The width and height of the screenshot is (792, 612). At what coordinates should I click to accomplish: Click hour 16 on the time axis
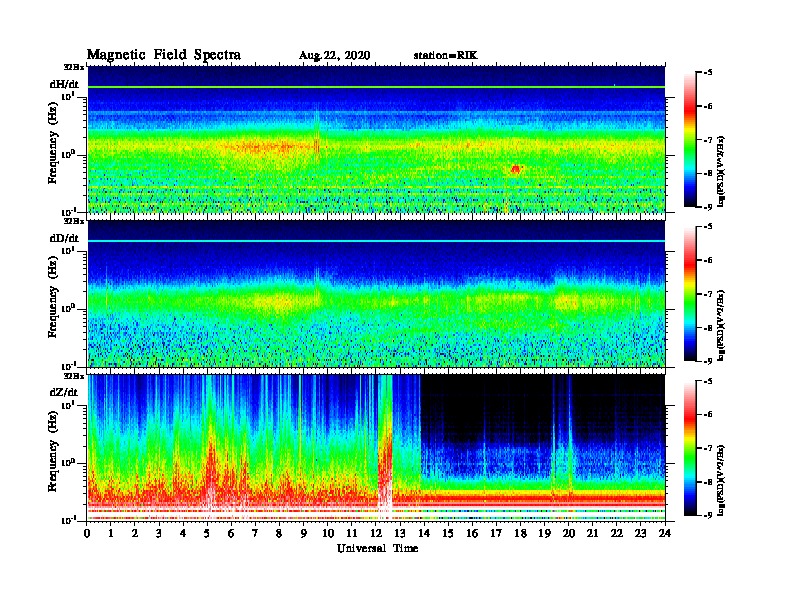tap(472, 533)
